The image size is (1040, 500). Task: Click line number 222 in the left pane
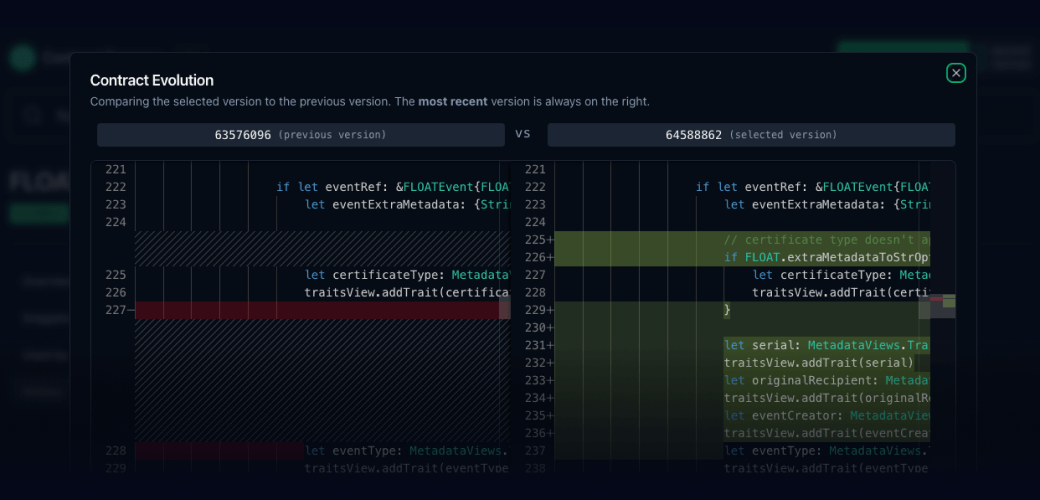coord(115,187)
